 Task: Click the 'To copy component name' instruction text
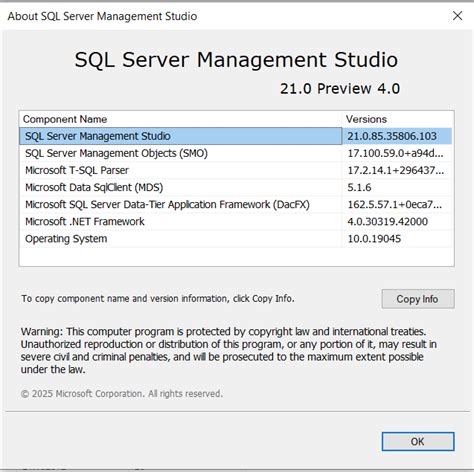158,298
